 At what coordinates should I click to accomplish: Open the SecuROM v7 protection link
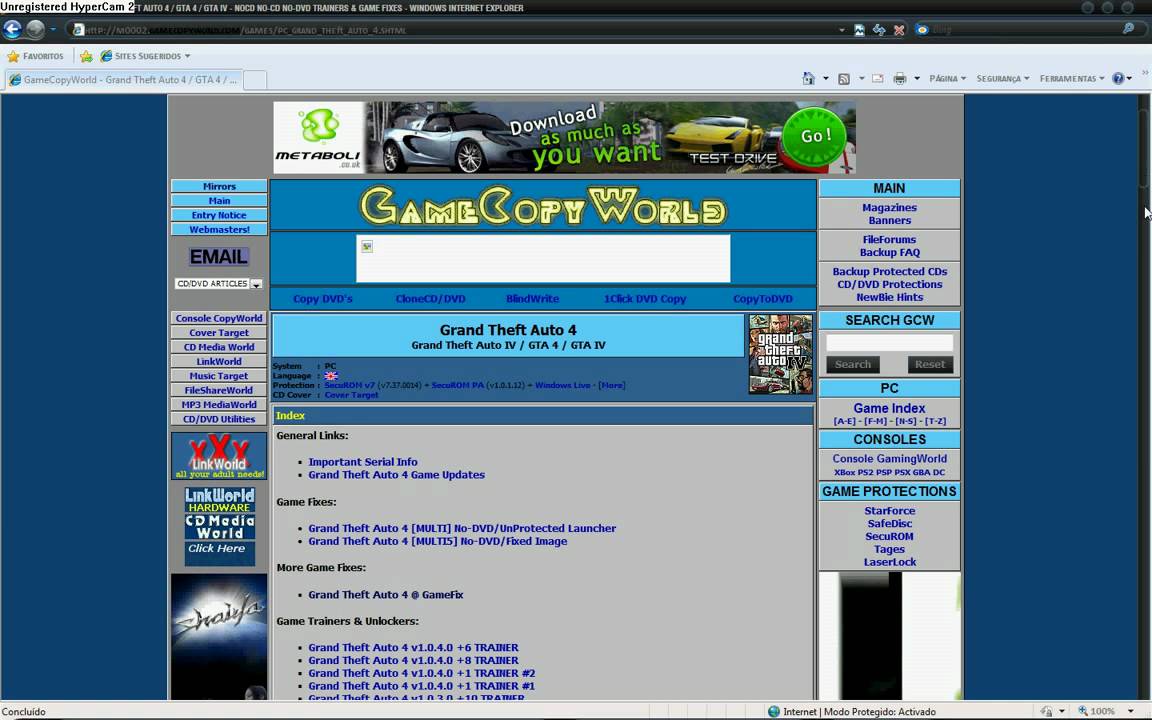tap(350, 385)
